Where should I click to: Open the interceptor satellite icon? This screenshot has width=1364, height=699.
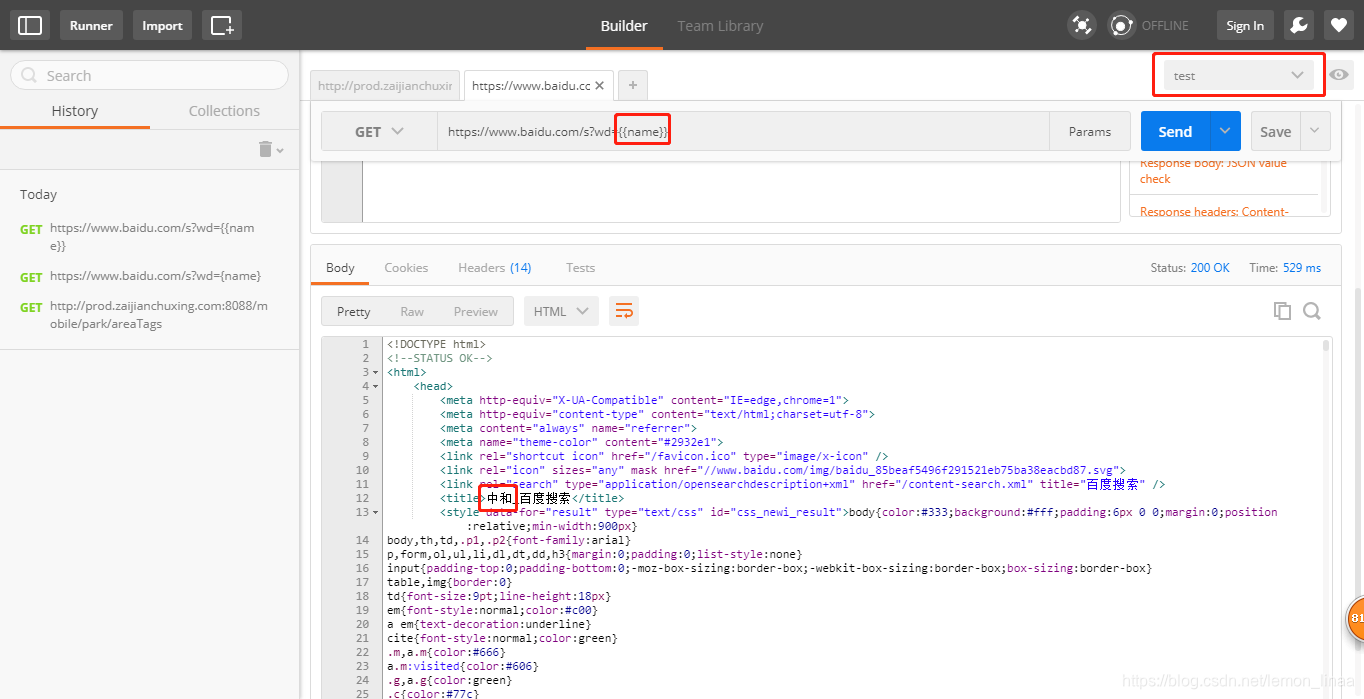tap(1082, 25)
